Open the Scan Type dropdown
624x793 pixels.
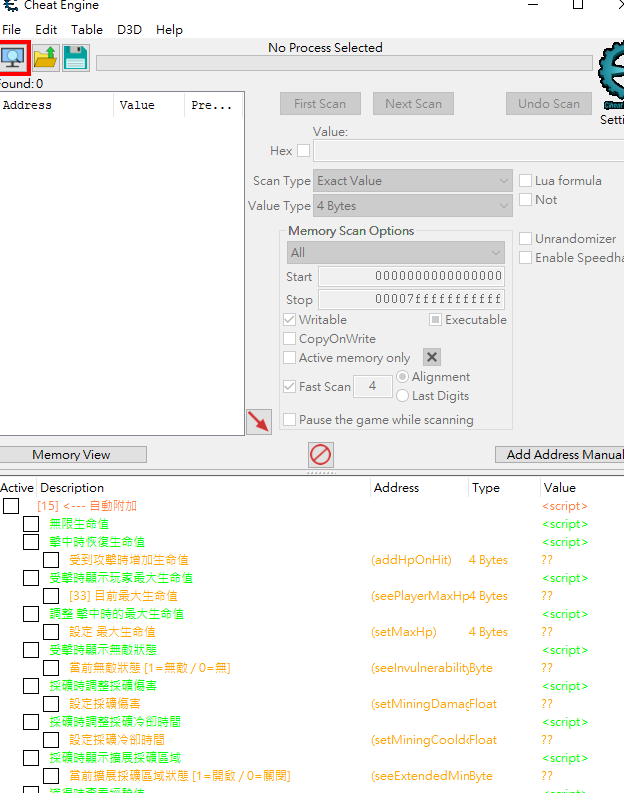pos(413,181)
